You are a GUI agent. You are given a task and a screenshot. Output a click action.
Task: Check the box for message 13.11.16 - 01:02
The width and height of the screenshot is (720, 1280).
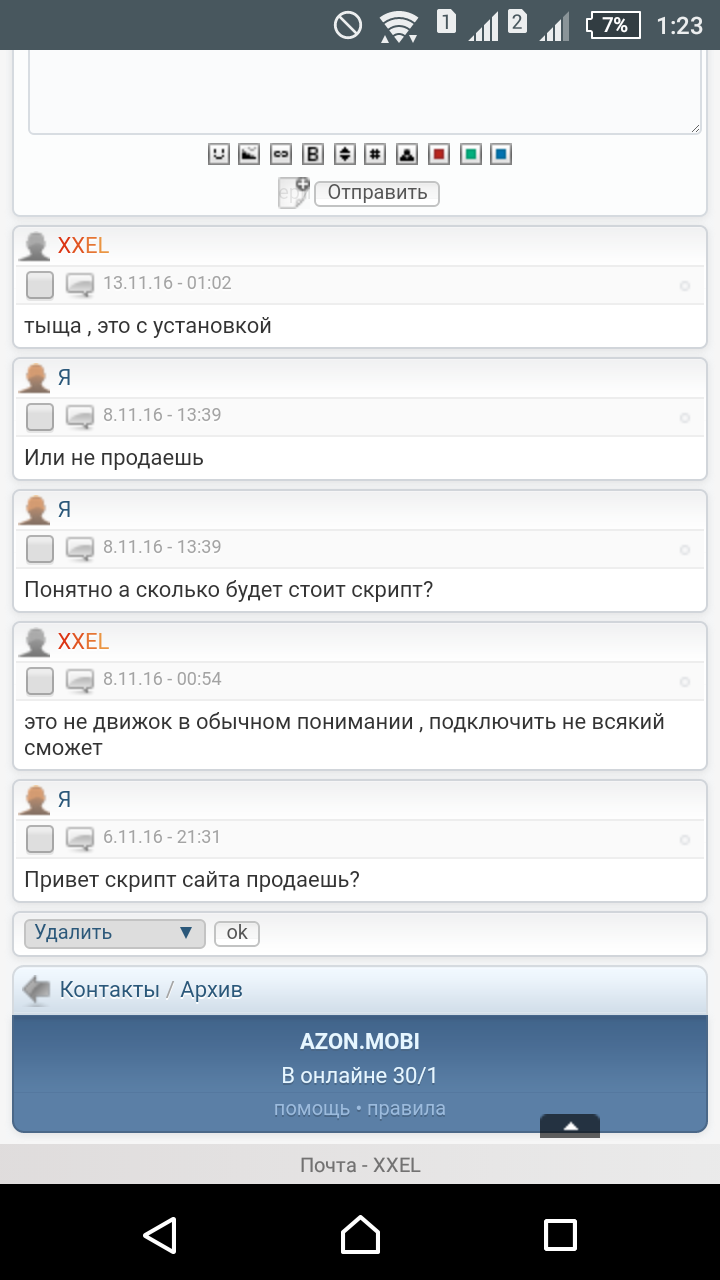click(x=40, y=285)
